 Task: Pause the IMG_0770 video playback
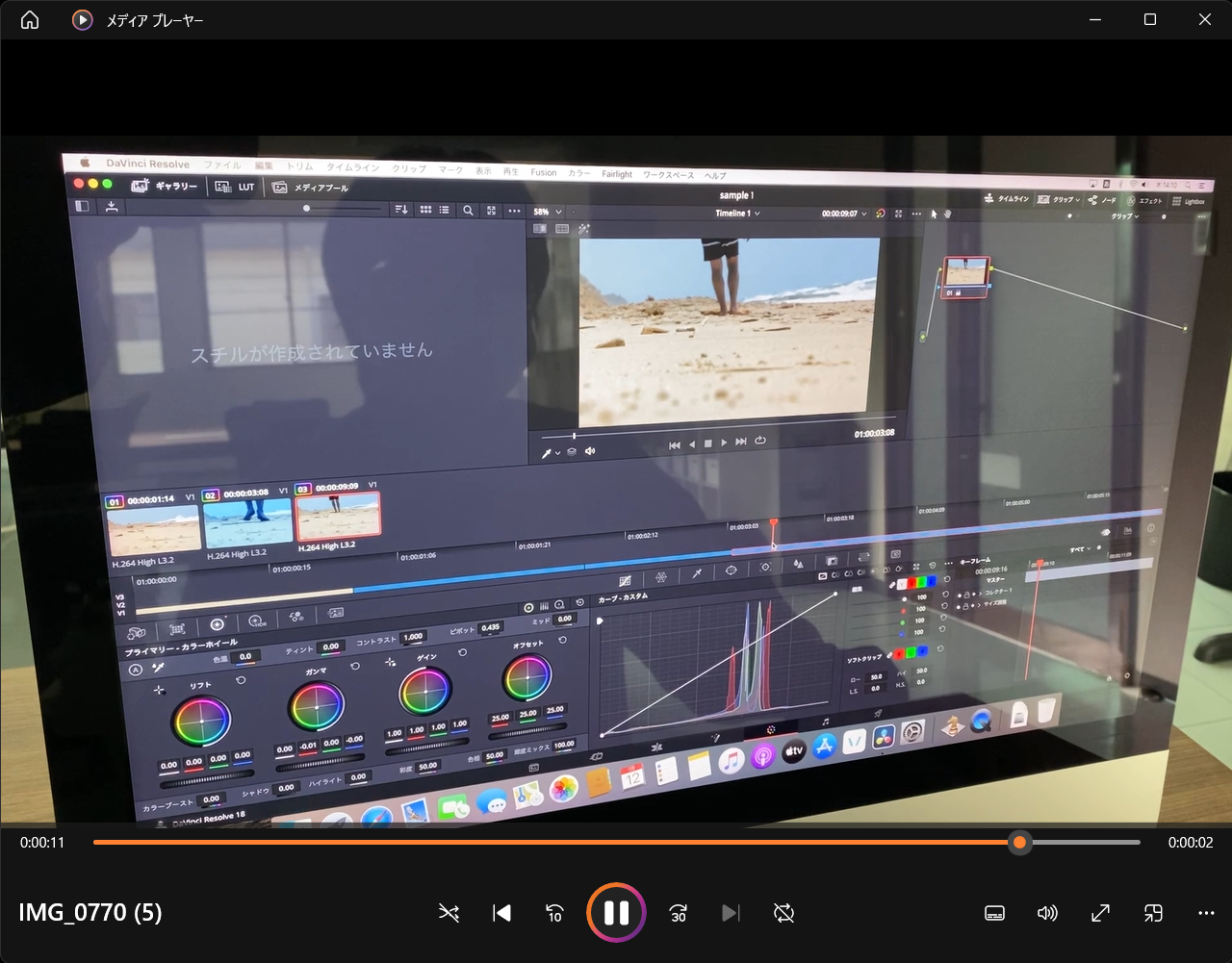(616, 912)
